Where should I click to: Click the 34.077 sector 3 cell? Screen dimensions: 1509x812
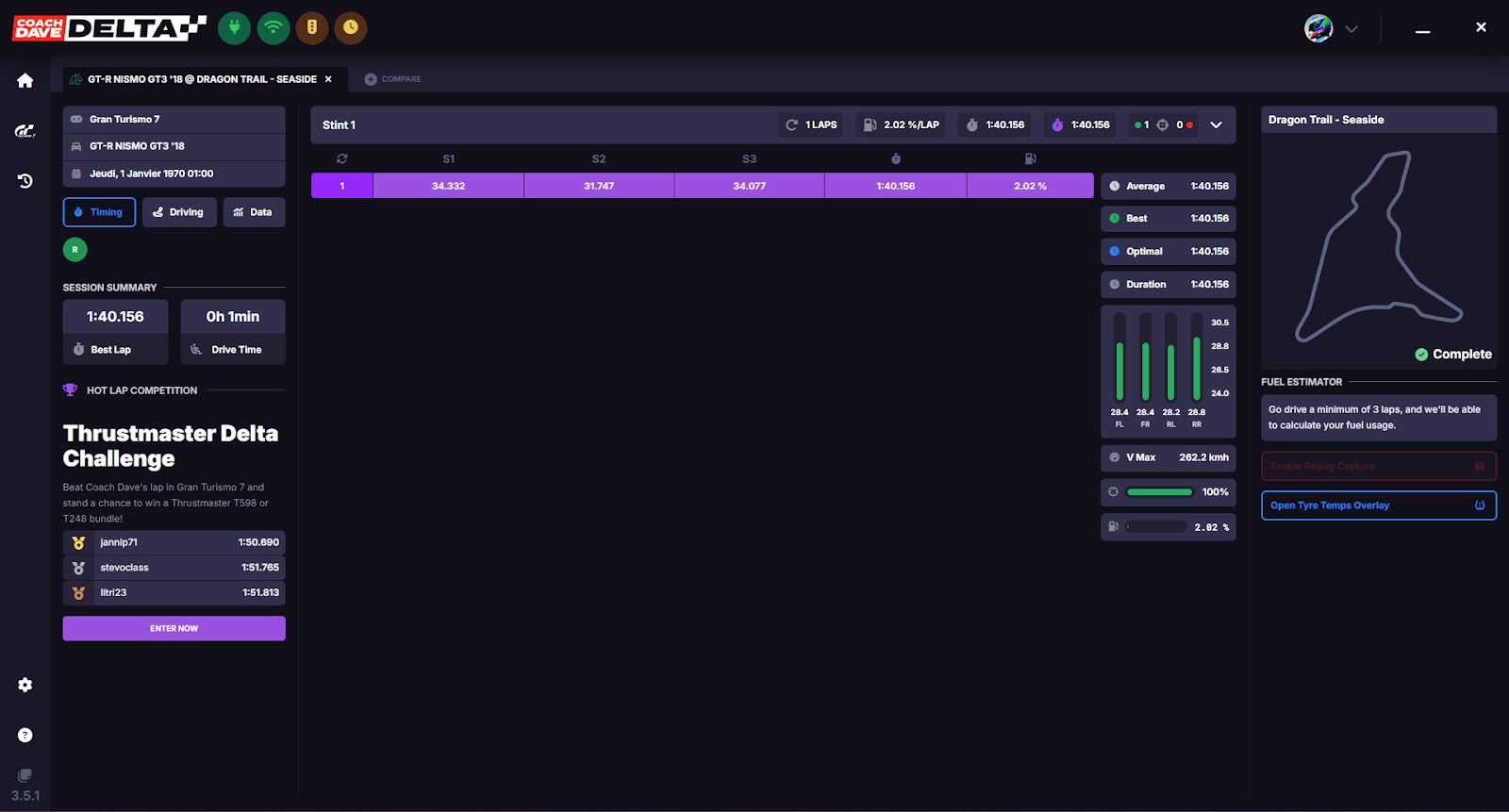(750, 186)
